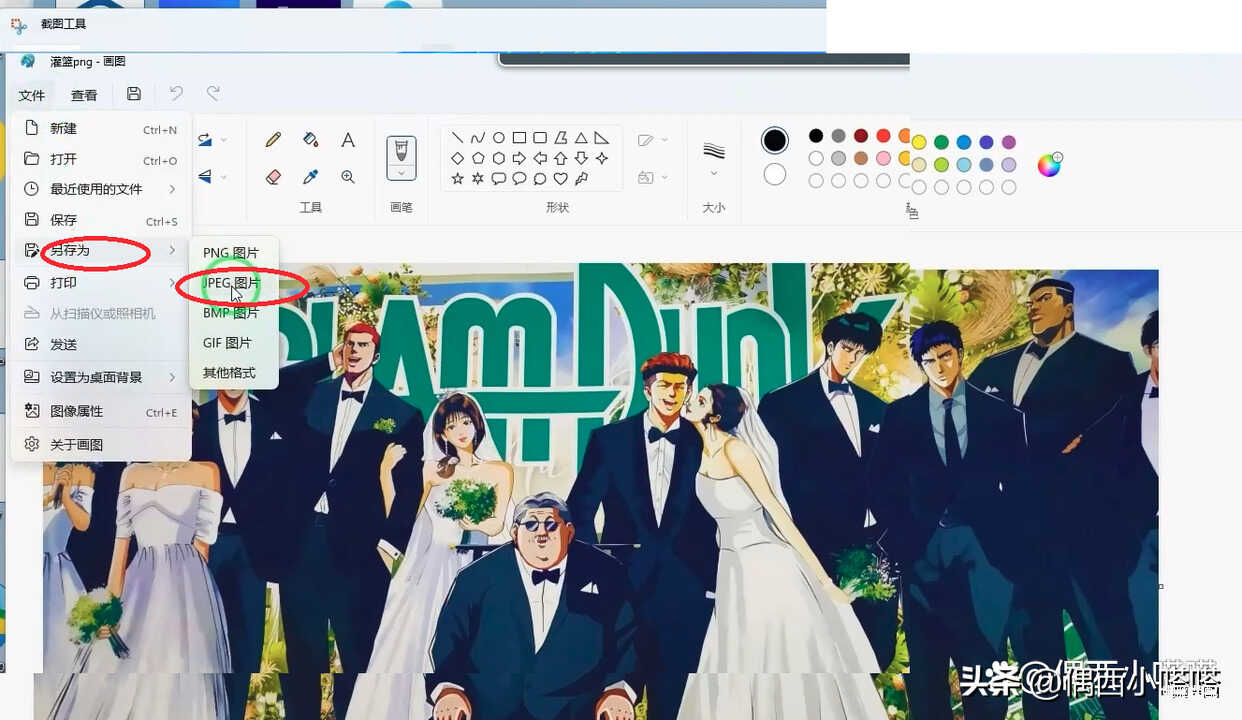1242x720 pixels.
Task: Choose the Cloud callout shape
Action: pos(540,179)
